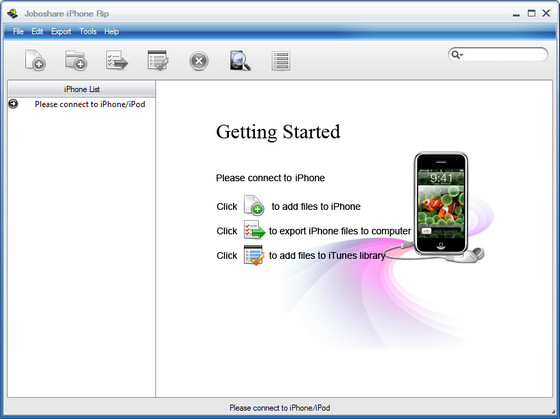Open the Help menu

(x=111, y=31)
